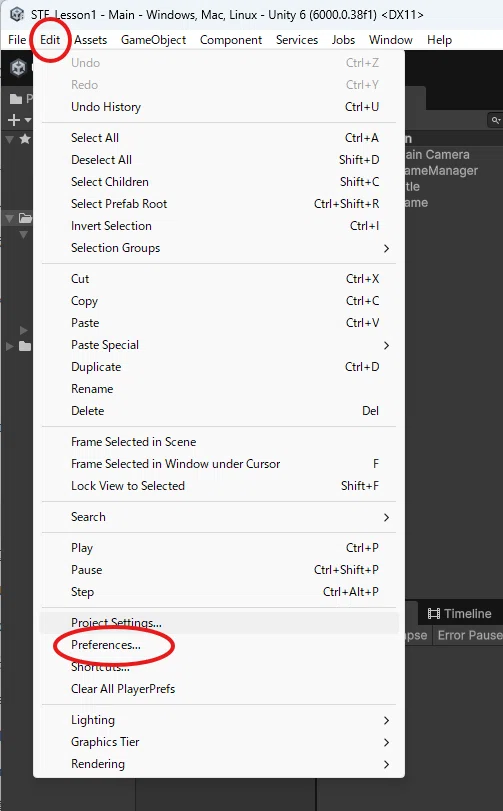
Task: Choose Step from the Edit menu
Action: point(219,592)
